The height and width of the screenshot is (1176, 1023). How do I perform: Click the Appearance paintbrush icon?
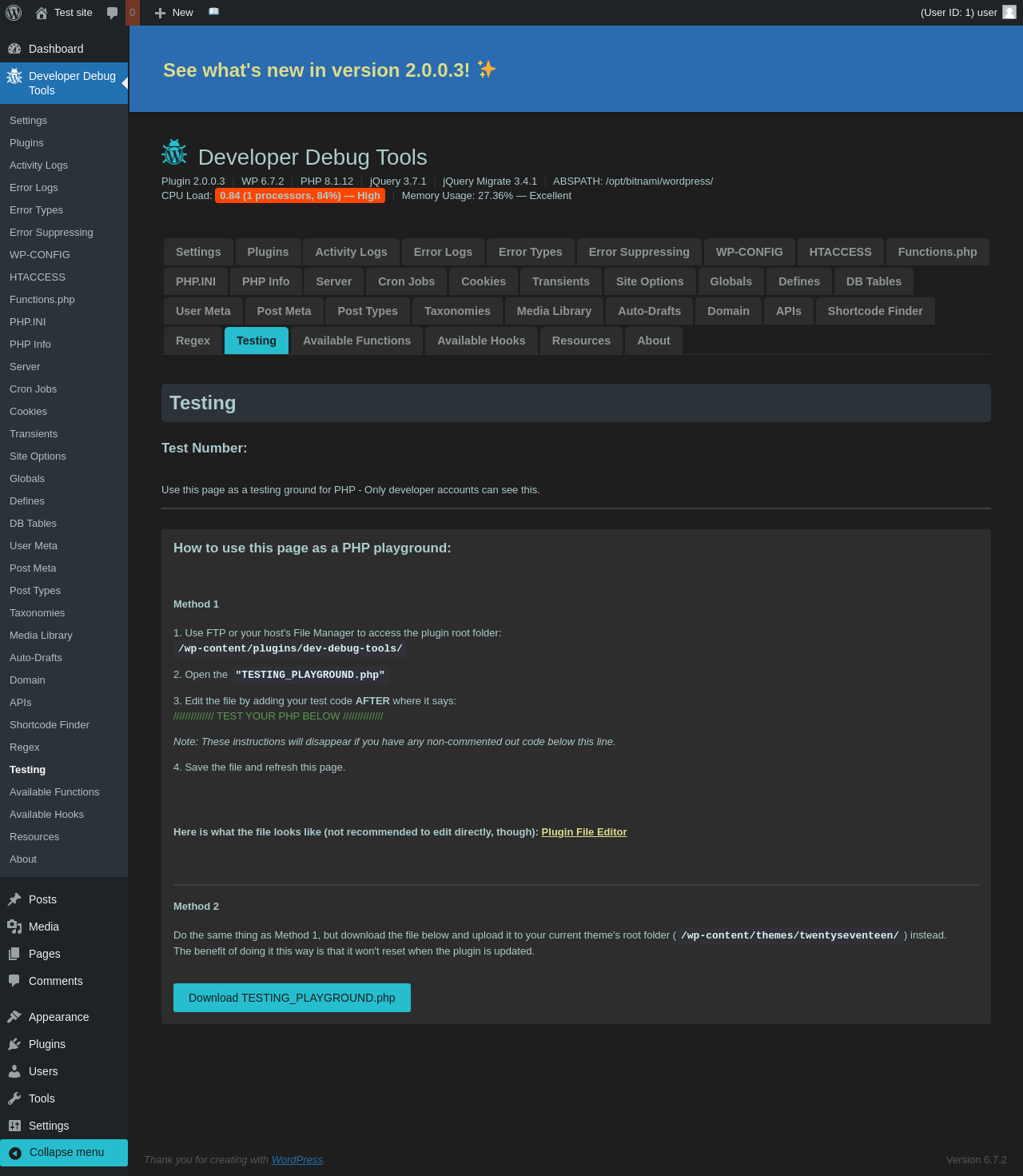coord(14,1017)
